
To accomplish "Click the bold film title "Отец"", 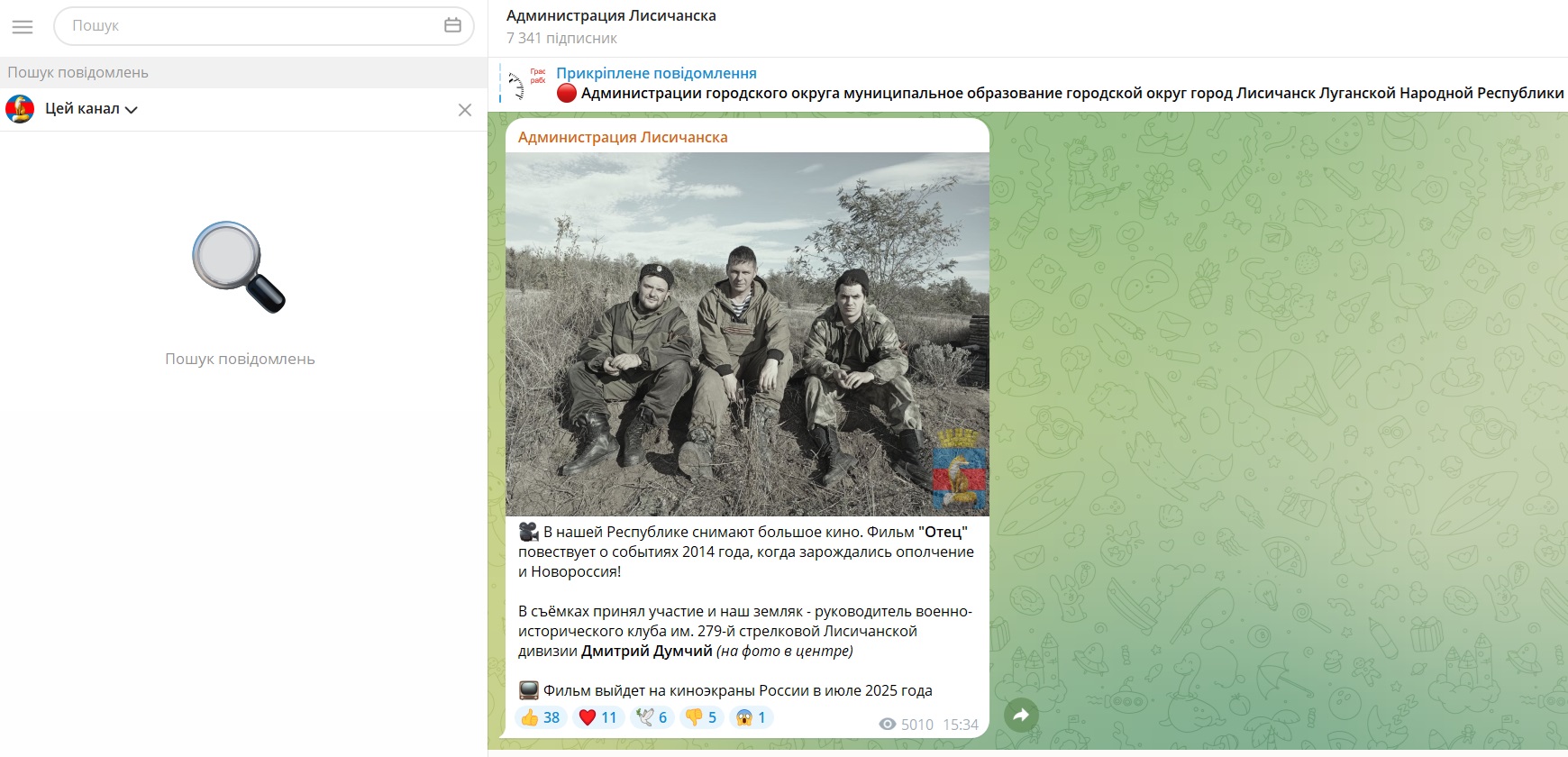I will (x=943, y=532).
